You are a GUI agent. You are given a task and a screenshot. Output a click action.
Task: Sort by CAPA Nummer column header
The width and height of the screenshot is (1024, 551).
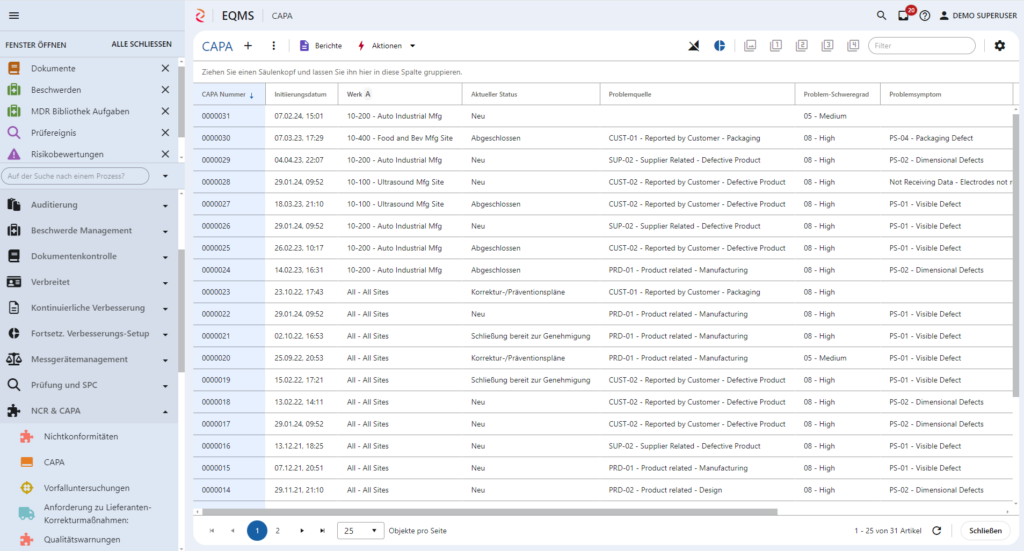coord(229,94)
